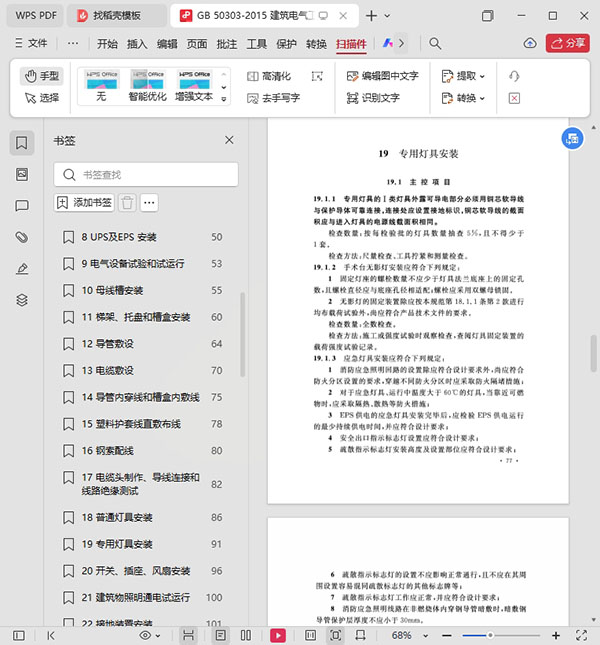Image resolution: width=600 pixels, height=645 pixels.
Task: Open the more options ellipsis menu
Action: coord(73,43)
